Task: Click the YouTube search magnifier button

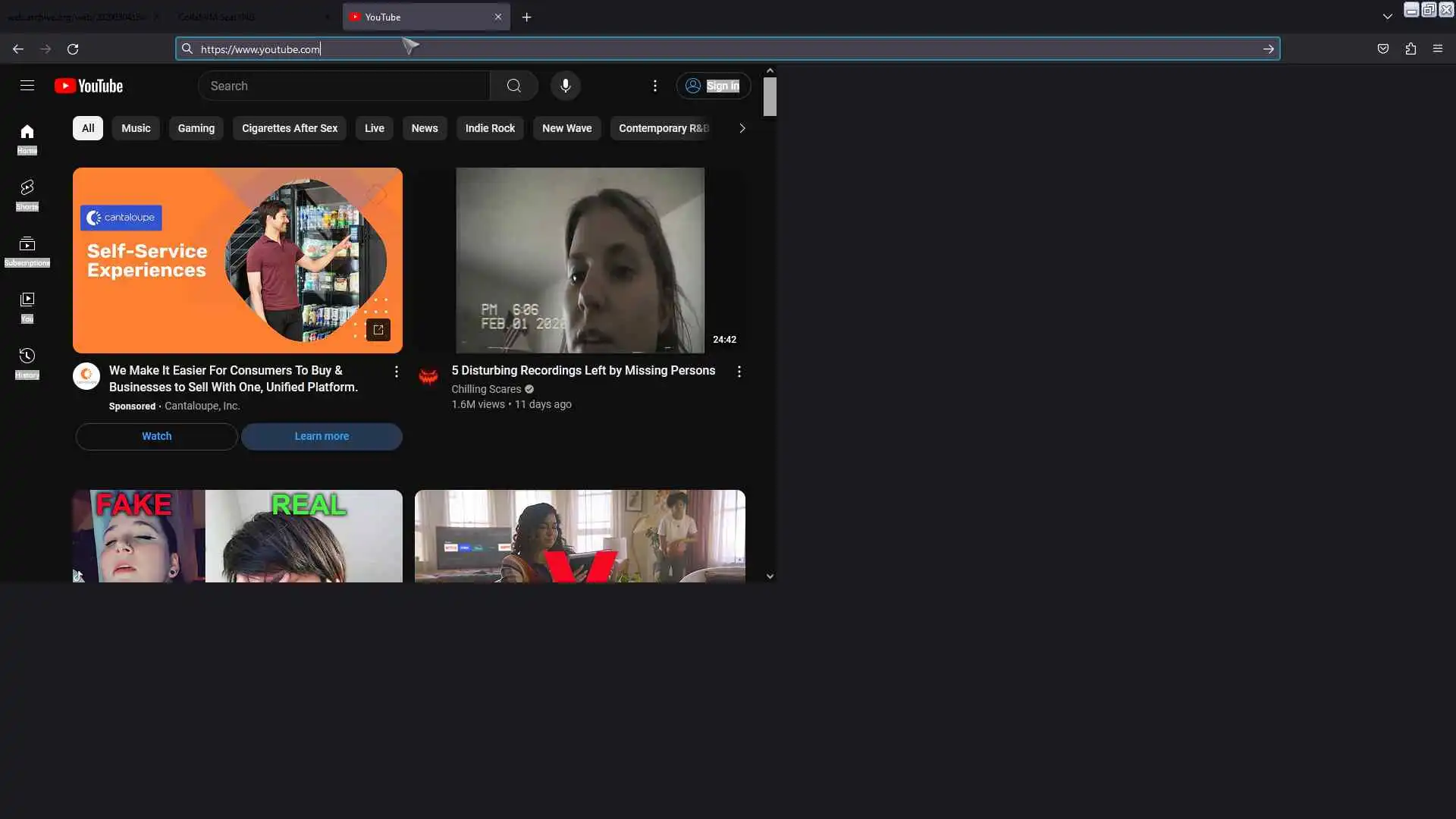Action: (x=514, y=86)
